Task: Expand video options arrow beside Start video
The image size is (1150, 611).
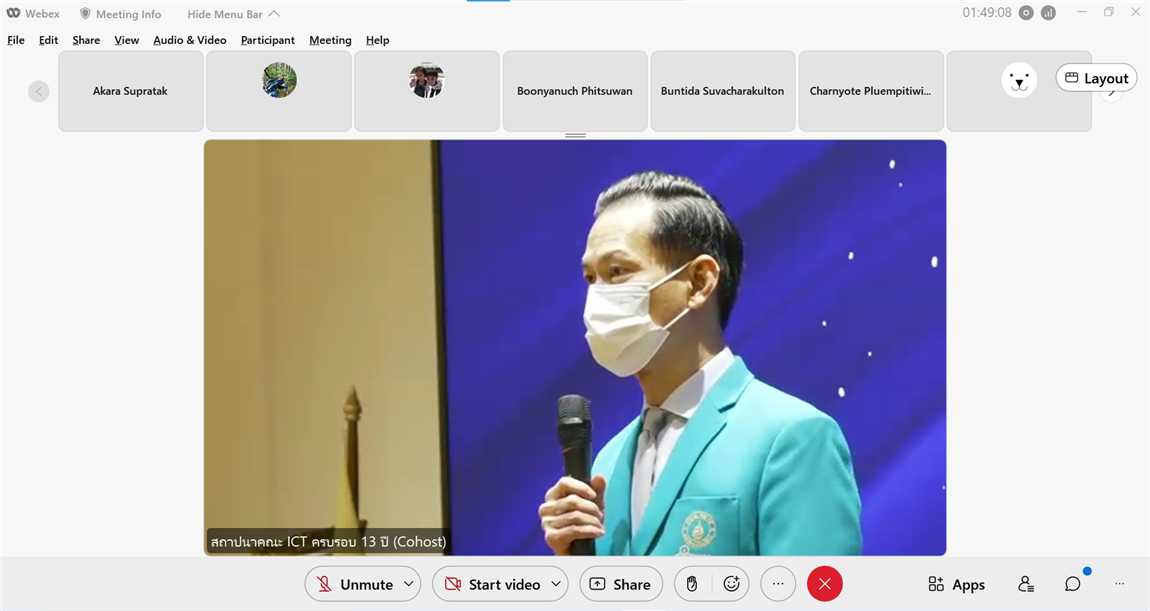Action: (555, 584)
